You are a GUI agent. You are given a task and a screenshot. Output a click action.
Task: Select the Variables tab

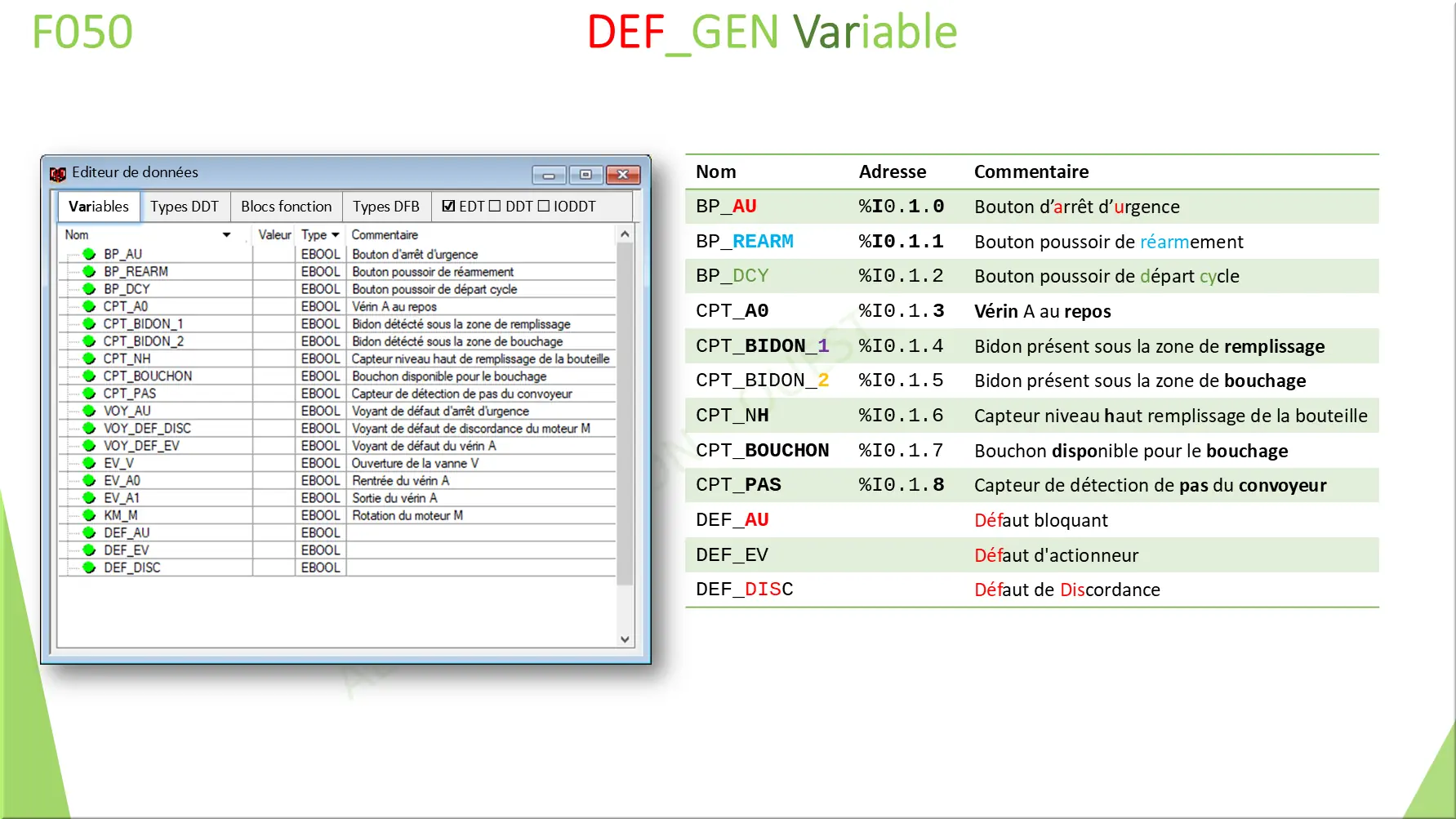98,206
